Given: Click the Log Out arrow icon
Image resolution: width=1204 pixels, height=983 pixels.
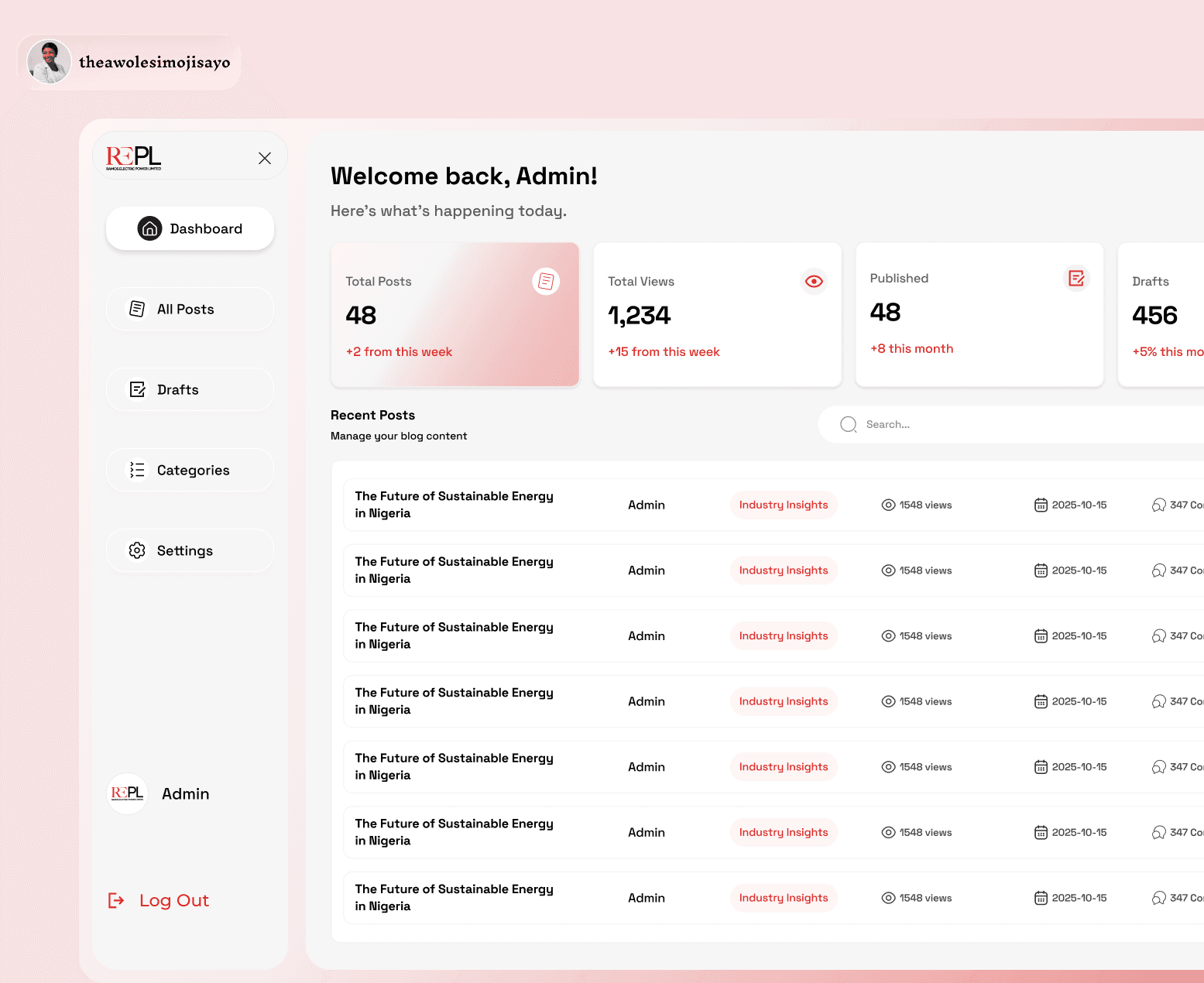Looking at the screenshot, I should click(116, 900).
